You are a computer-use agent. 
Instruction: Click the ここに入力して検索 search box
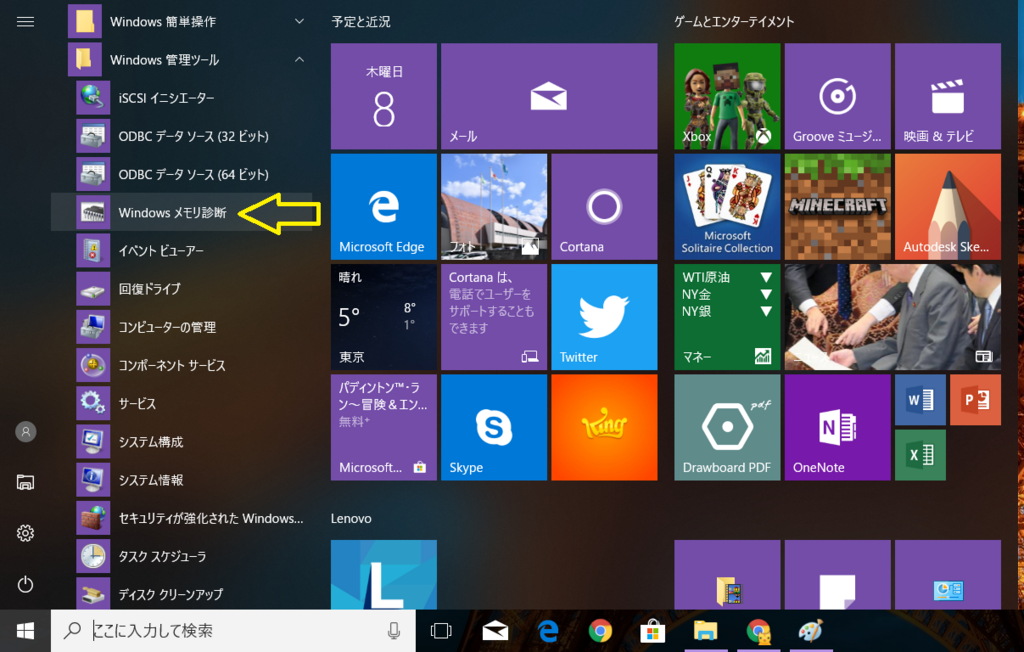[x=233, y=631]
